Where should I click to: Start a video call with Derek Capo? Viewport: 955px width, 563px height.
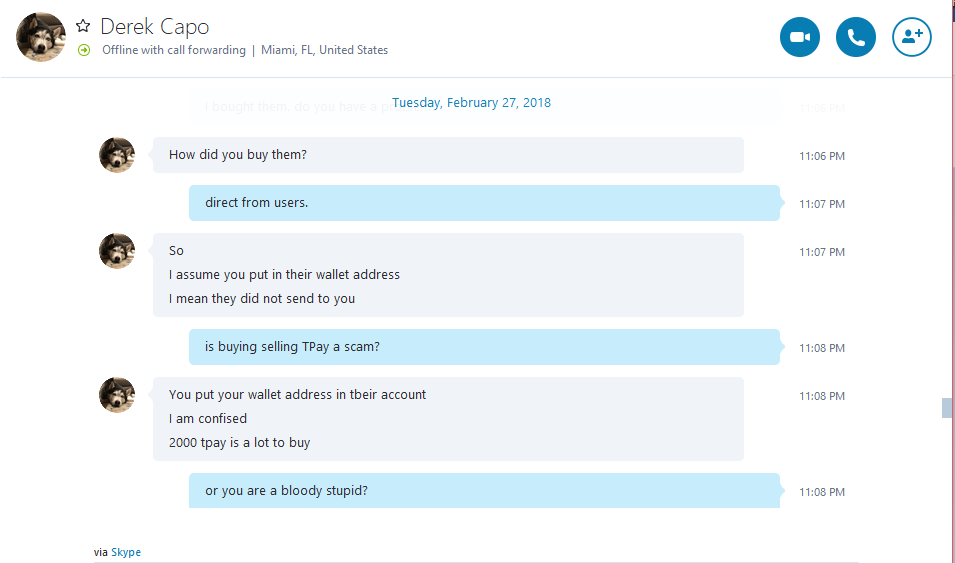click(x=799, y=37)
